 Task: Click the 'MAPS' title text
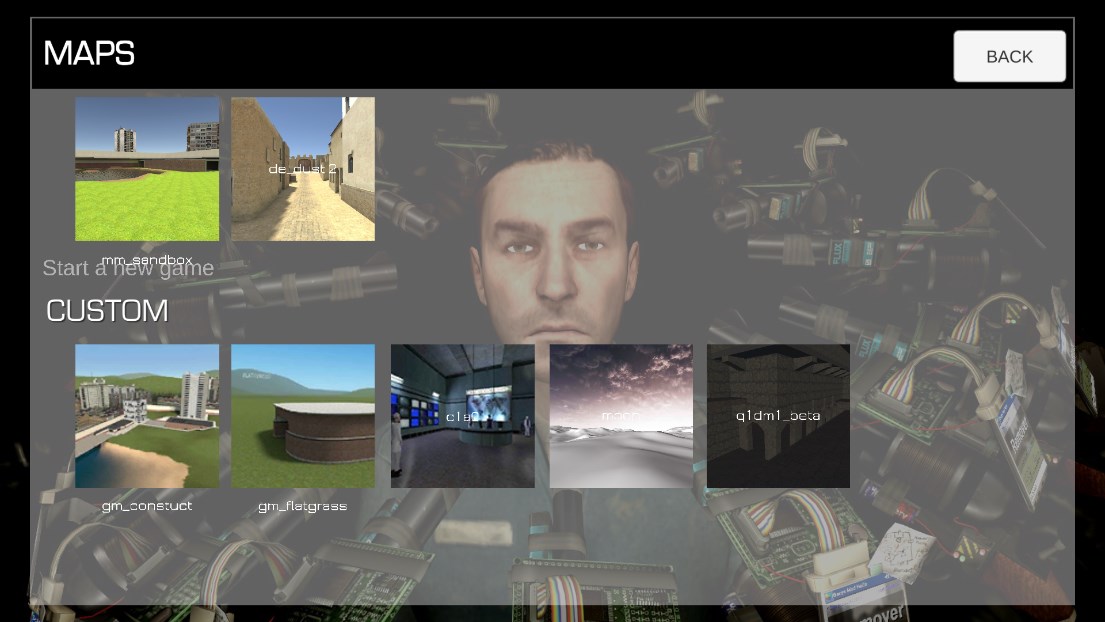[x=89, y=53]
